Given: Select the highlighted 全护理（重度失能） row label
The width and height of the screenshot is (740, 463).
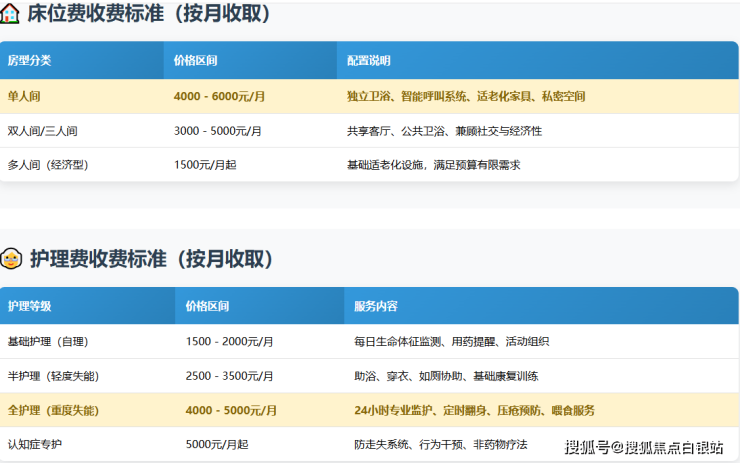Looking at the screenshot, I should (53, 410).
